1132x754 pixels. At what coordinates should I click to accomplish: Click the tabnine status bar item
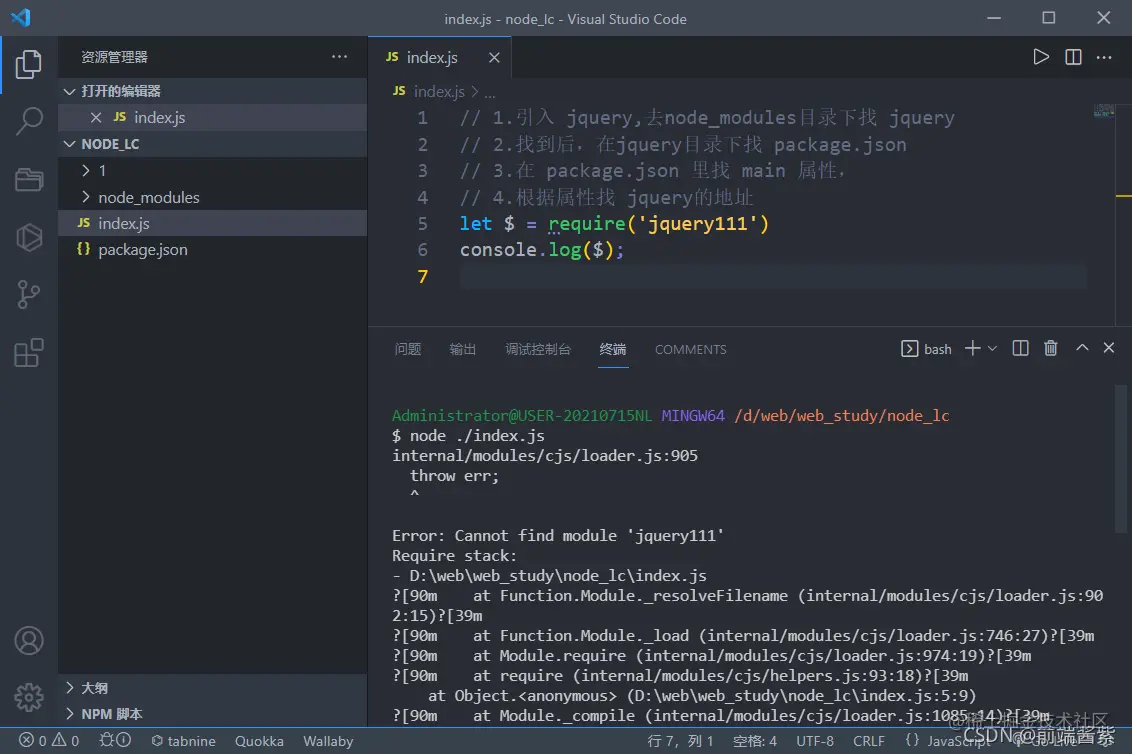pyautogui.click(x=183, y=741)
